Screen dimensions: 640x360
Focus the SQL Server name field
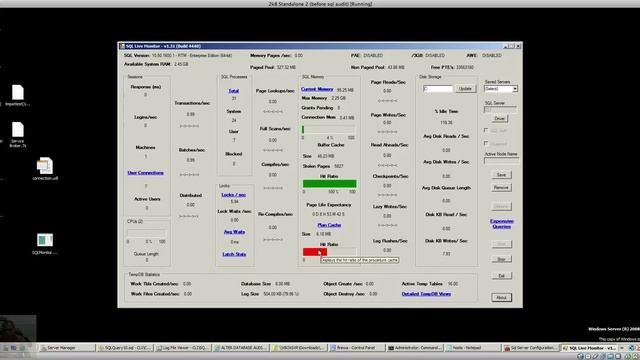[x=500, y=109]
